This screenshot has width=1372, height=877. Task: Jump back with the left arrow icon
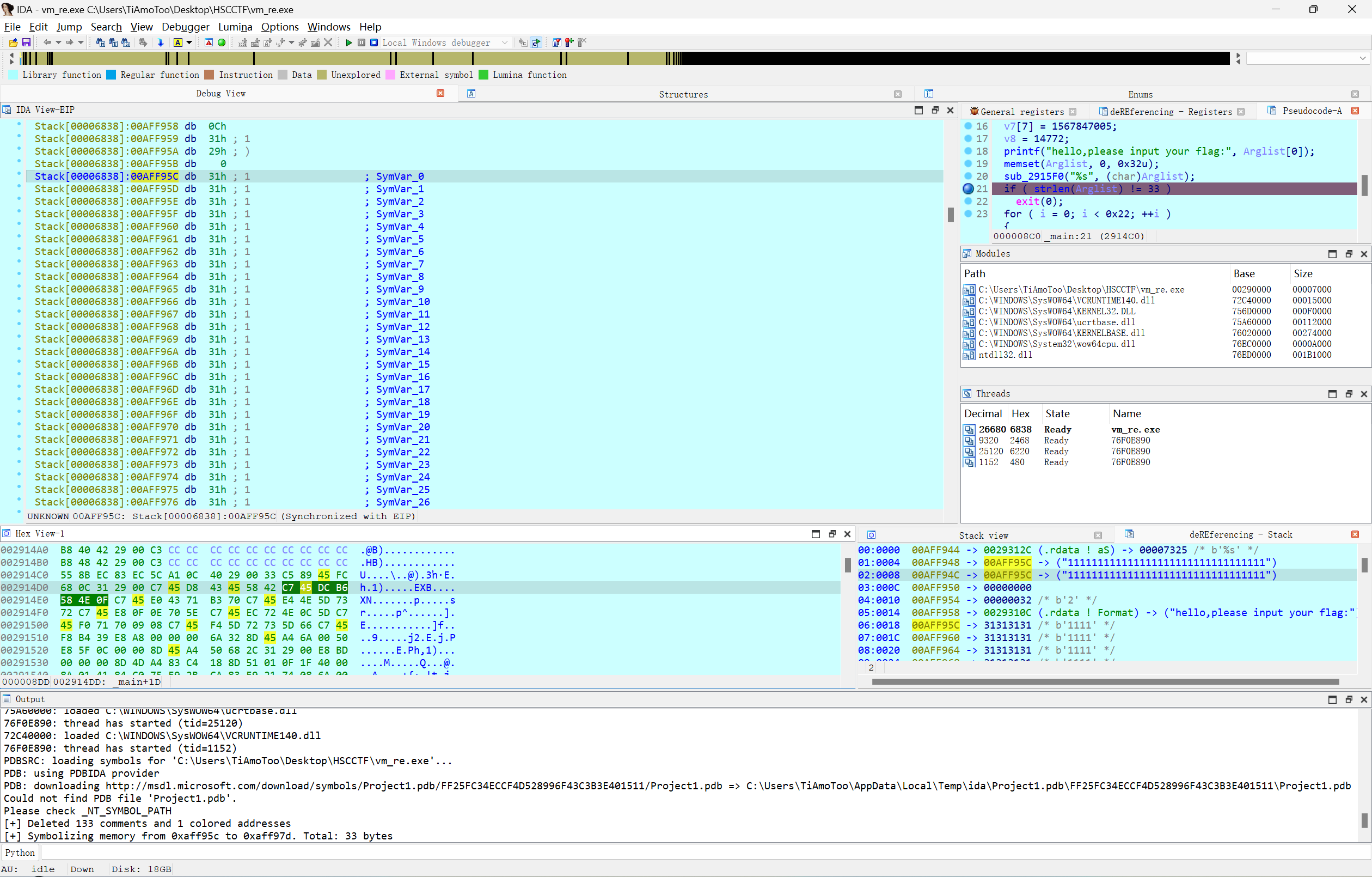(47, 43)
